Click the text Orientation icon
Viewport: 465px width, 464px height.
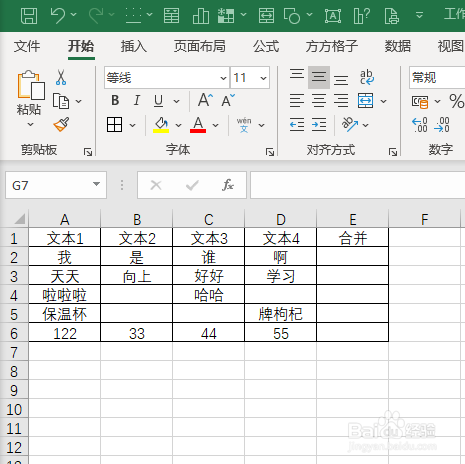(x=350, y=125)
